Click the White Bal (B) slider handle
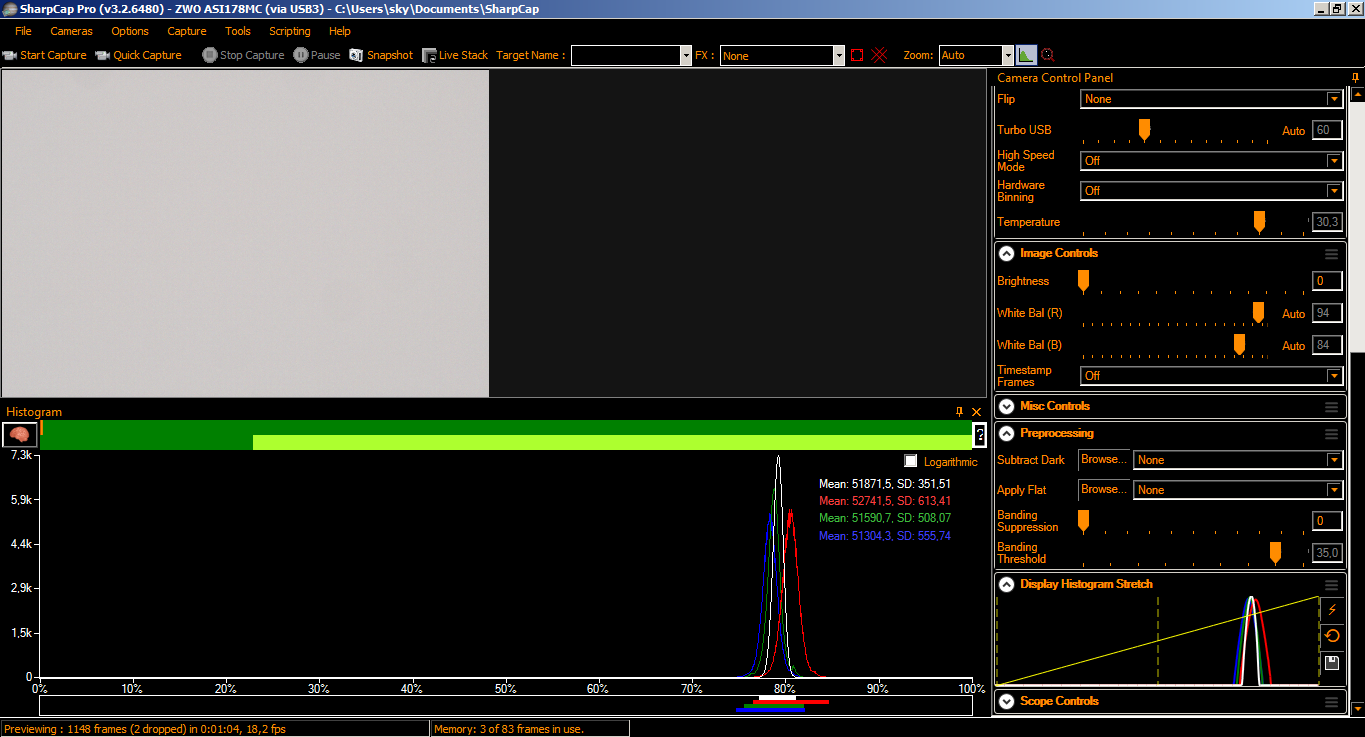This screenshot has height=737, width=1365. pos(1239,345)
